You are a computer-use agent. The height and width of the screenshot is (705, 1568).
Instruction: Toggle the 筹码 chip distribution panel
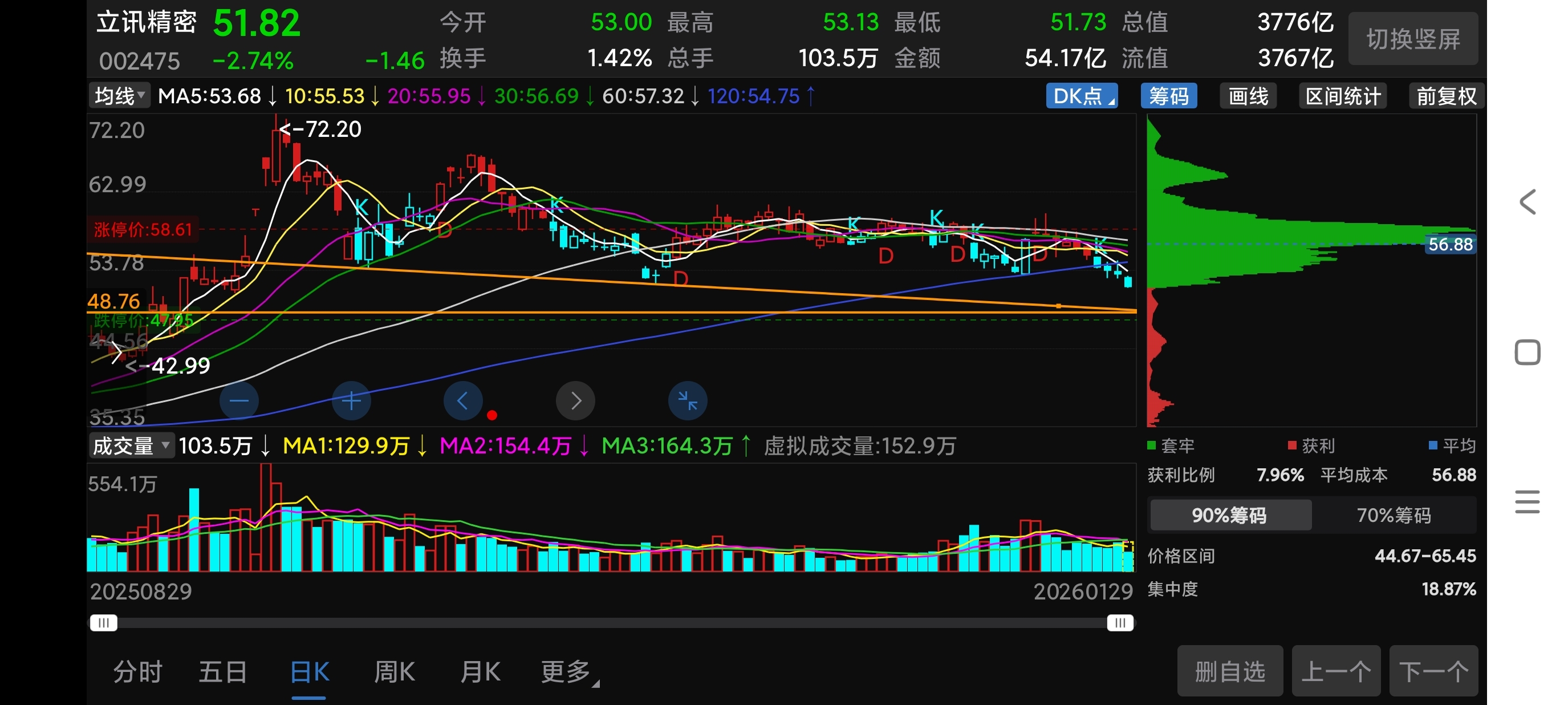[1168, 96]
